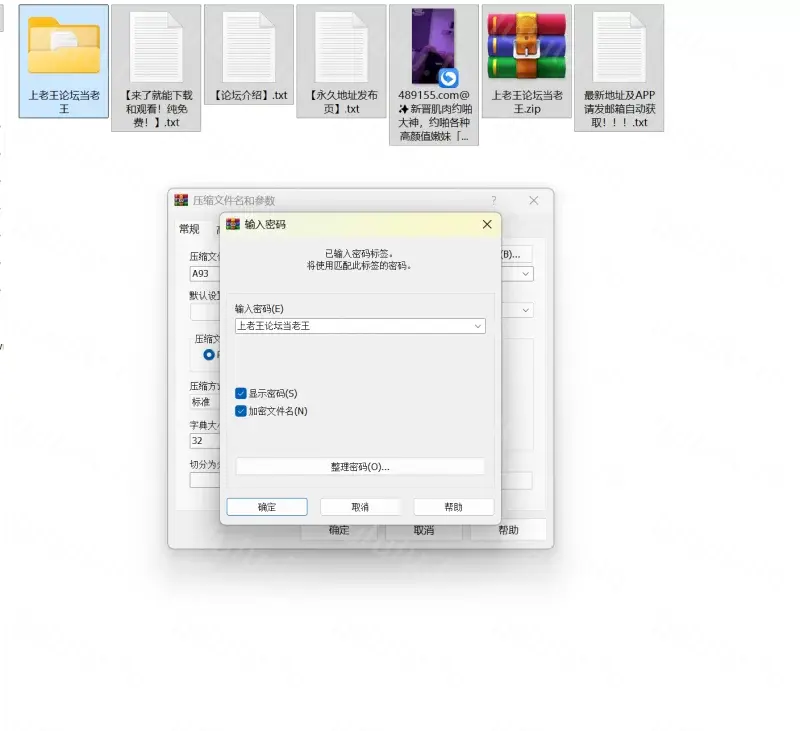Click the 标准 compression method field
This screenshot has height=731, width=800.
point(205,402)
